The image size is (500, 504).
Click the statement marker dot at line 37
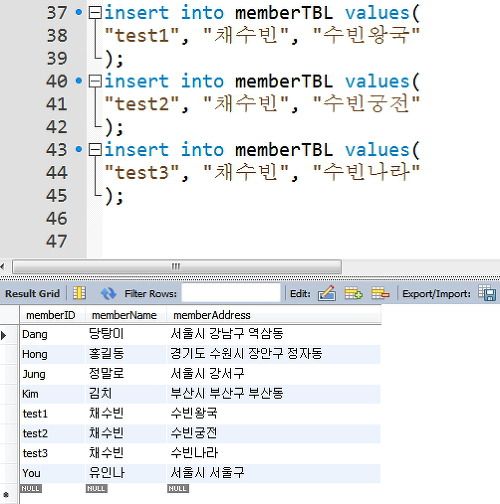(x=79, y=13)
